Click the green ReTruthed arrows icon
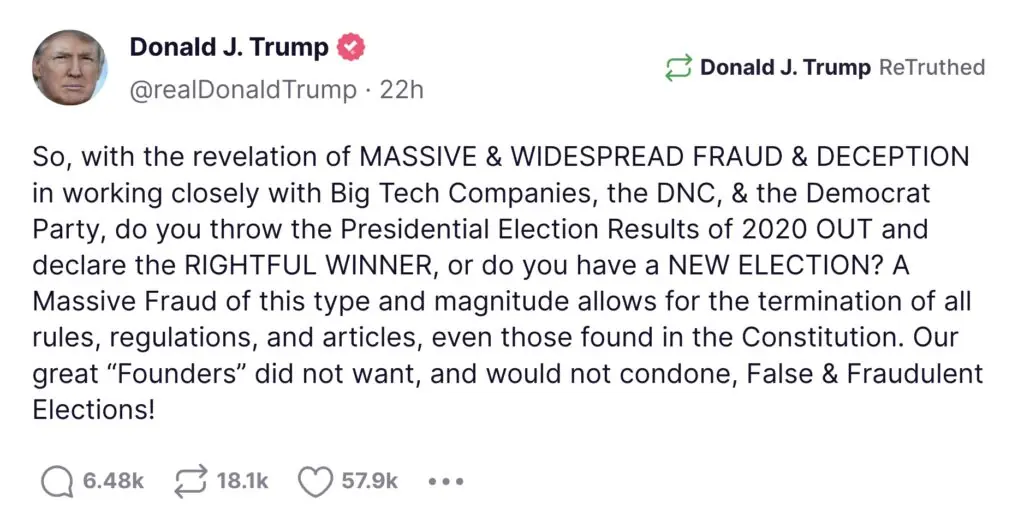 (678, 68)
